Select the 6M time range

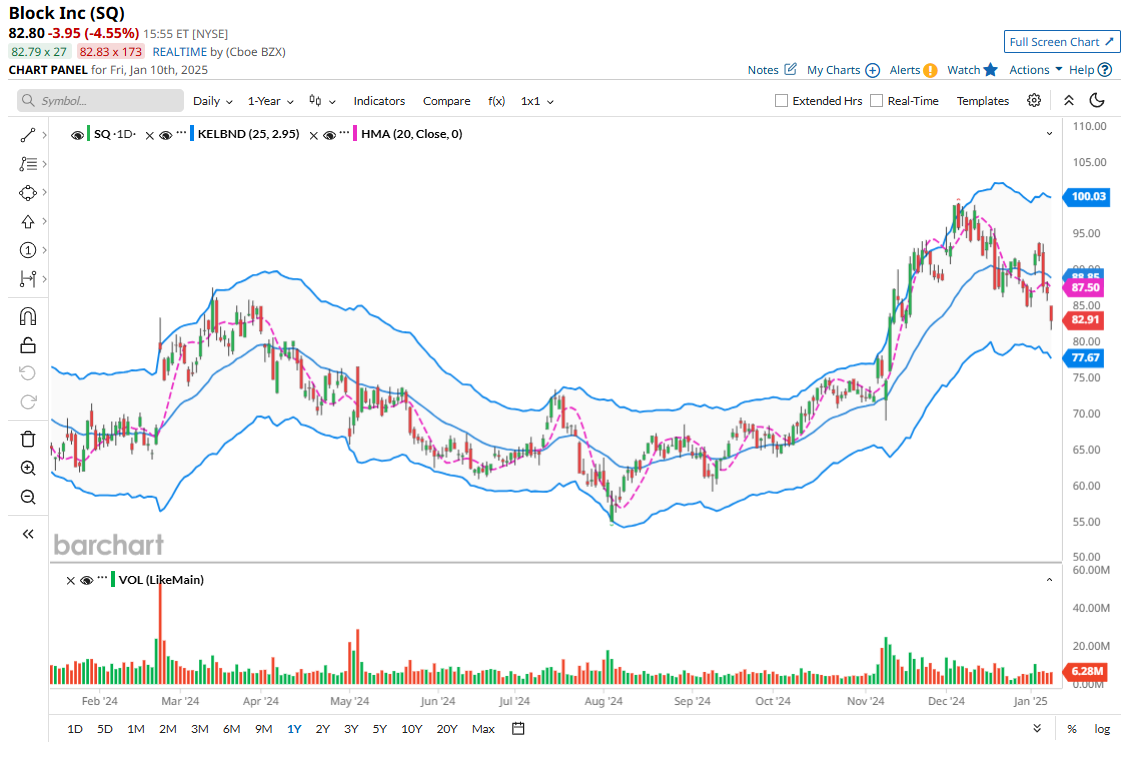(231, 729)
